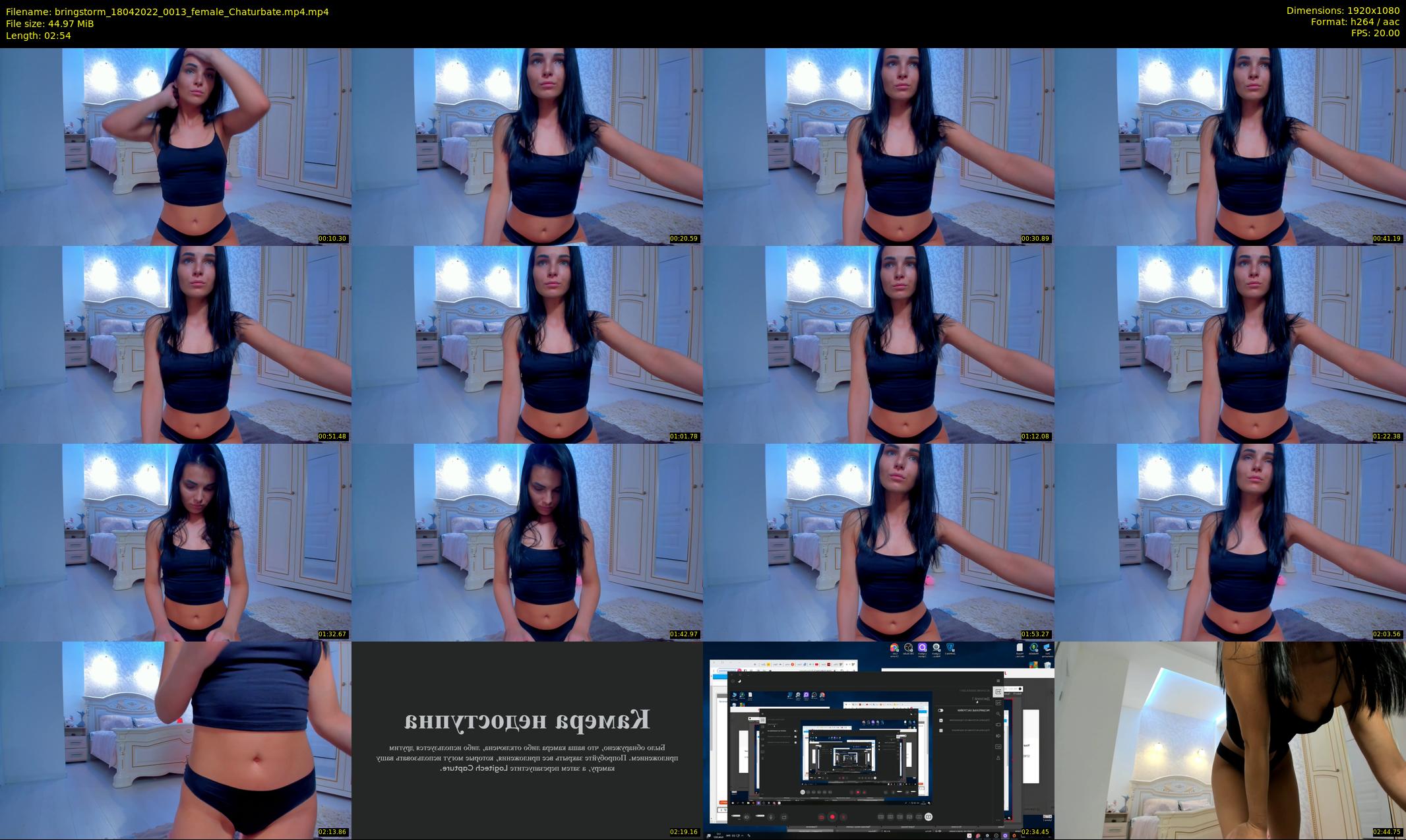
Task: Click the microphone icon in Capture's bottom bar
Action: pos(771,817)
